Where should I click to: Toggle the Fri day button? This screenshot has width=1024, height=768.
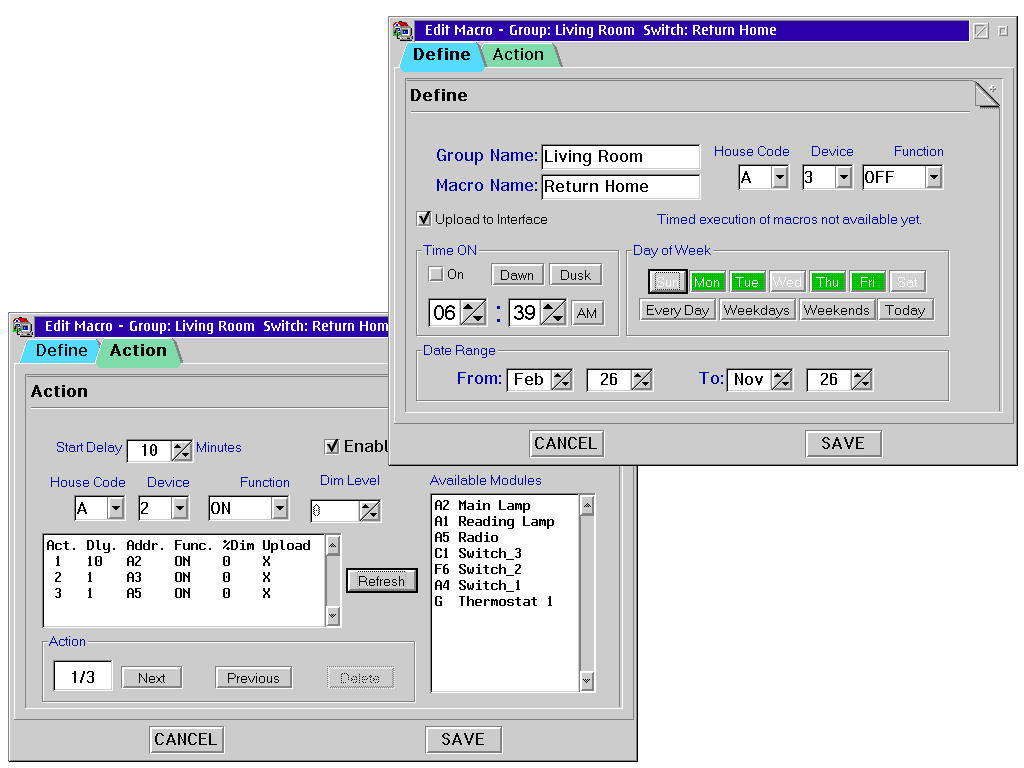867,282
